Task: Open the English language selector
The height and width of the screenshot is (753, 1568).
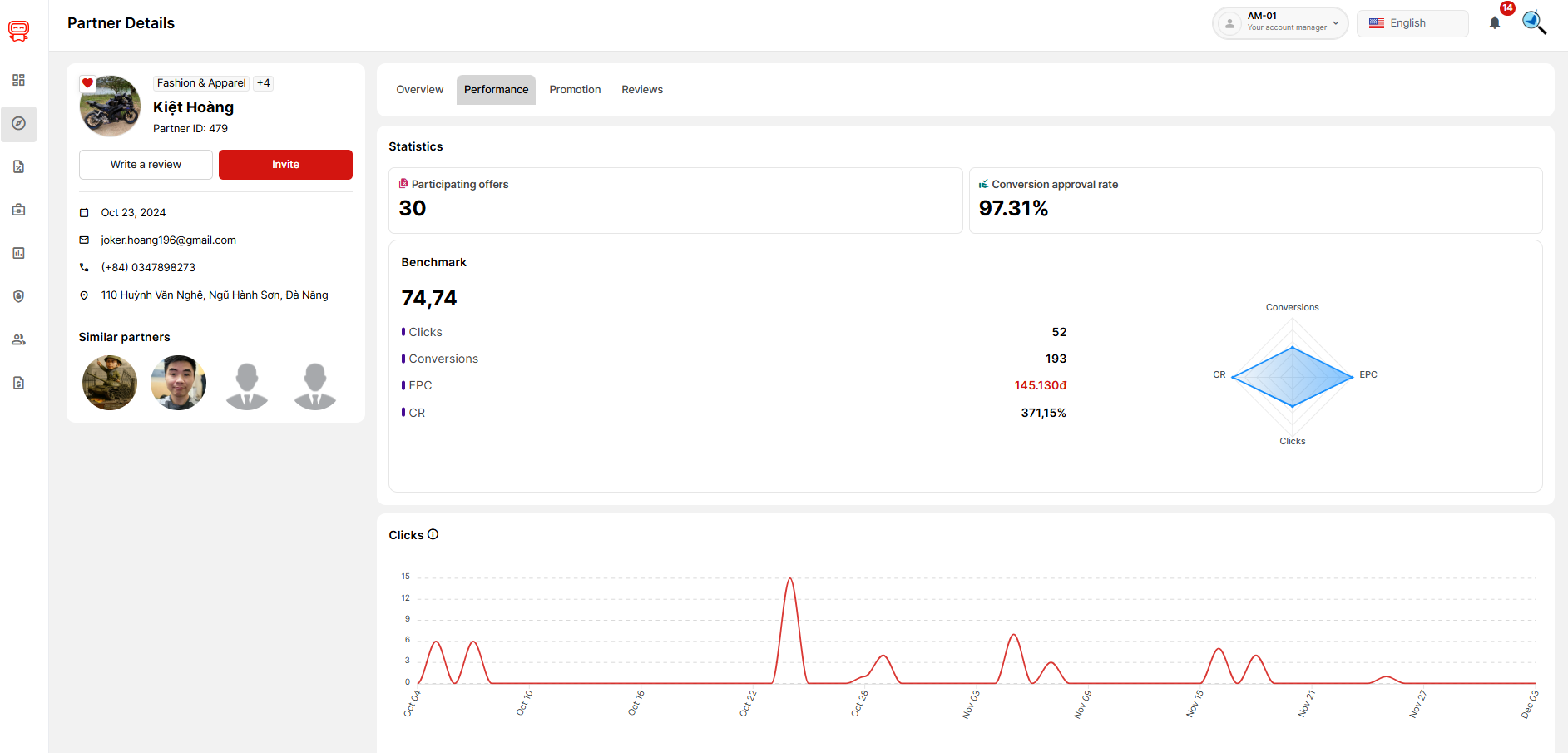Action: (x=1412, y=23)
